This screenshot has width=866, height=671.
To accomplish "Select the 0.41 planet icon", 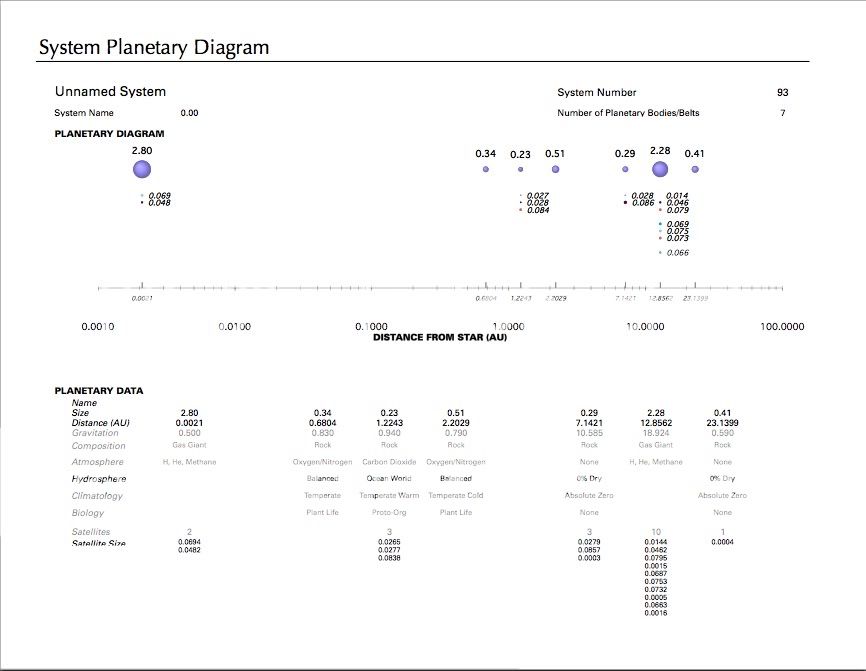I will 694,169.
